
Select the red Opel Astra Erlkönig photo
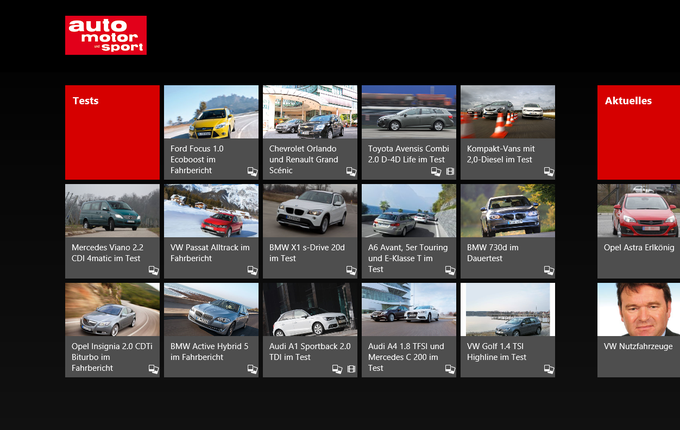point(638,211)
